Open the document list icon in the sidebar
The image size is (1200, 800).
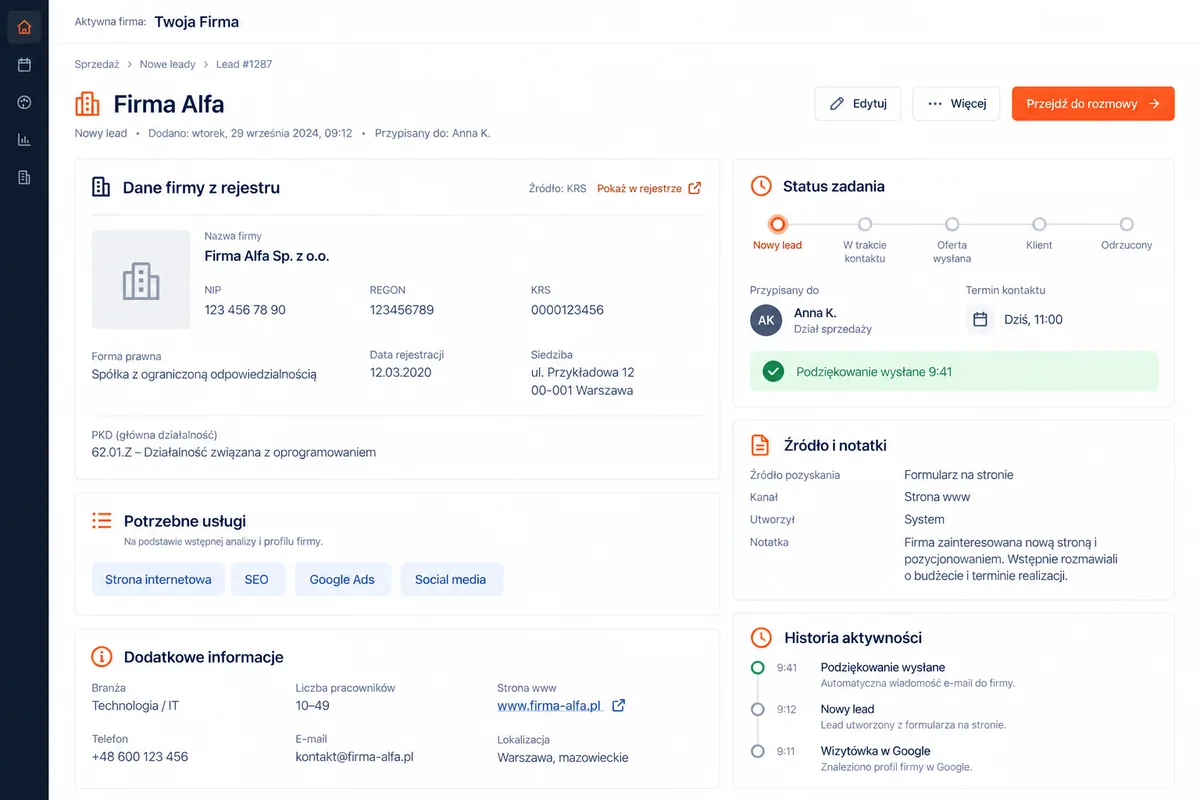[x=24, y=178]
